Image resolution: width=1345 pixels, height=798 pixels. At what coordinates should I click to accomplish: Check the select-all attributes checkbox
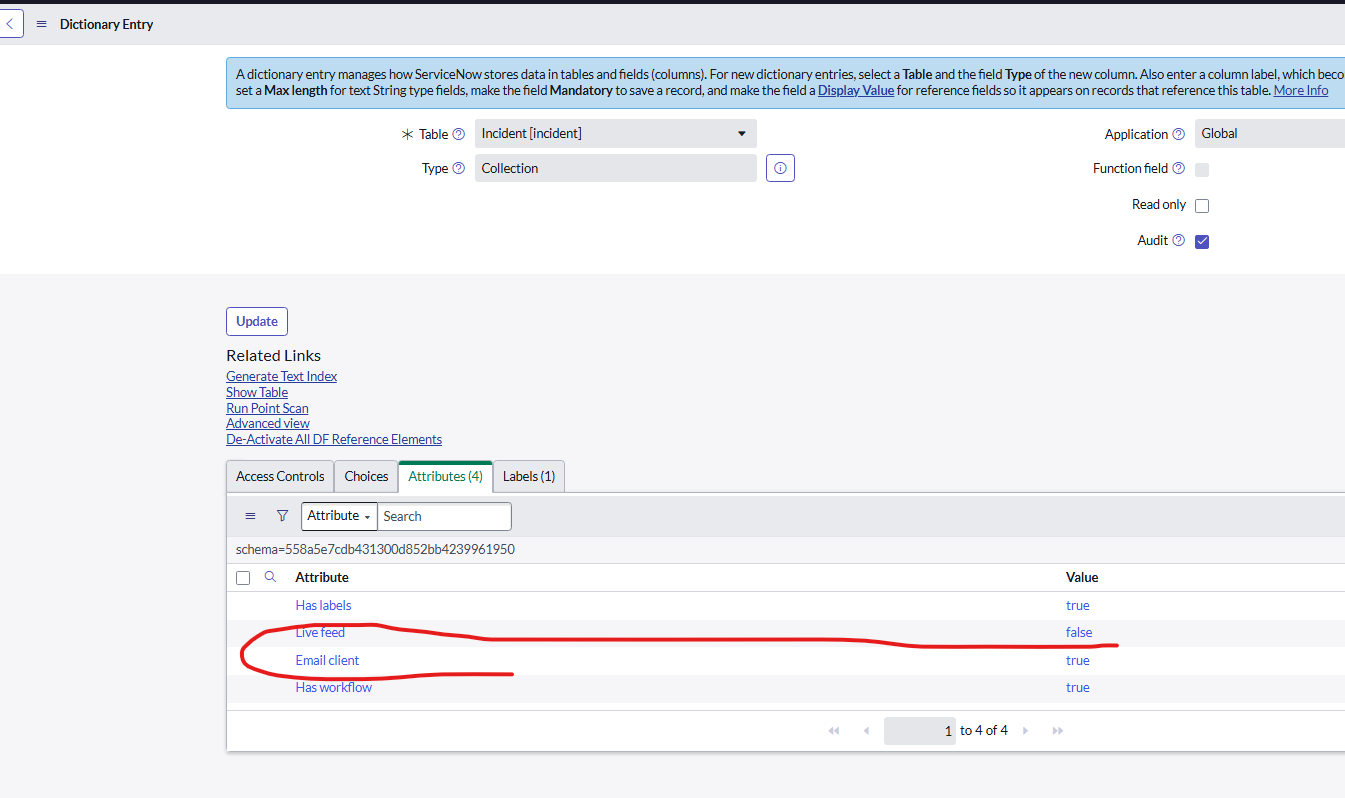[243, 578]
